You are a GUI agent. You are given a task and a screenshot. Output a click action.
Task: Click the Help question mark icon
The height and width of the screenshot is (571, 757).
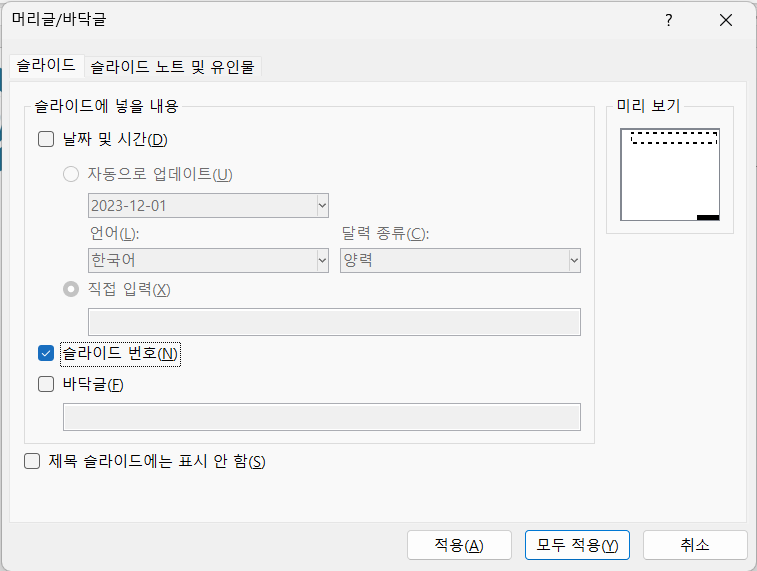pos(668,21)
